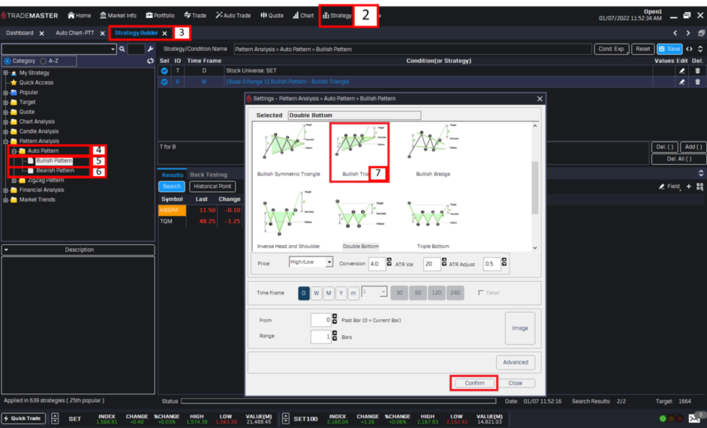Select the Bearish Pattern tree item
The height and width of the screenshot is (428, 707).
pos(56,171)
